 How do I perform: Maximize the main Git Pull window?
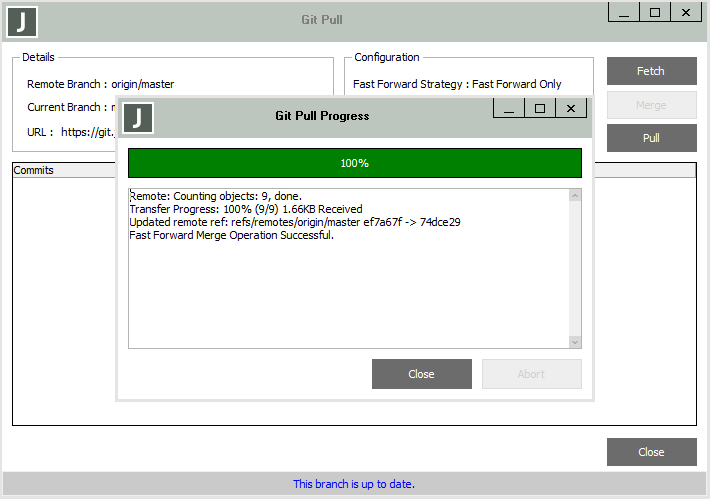[655, 12]
